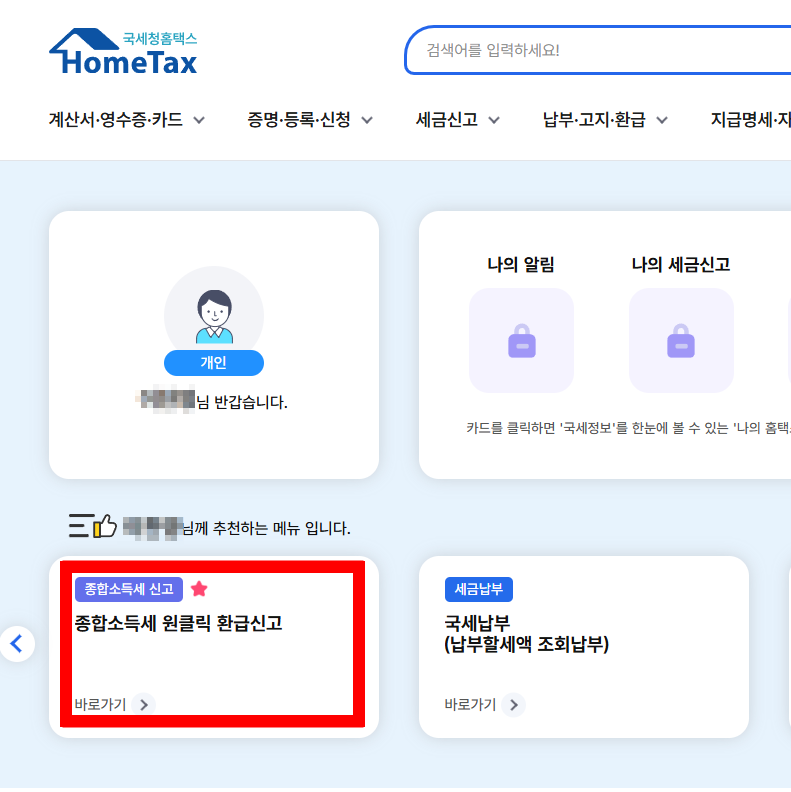The height and width of the screenshot is (792, 791).
Task: Click the '님 반갑습니다.' greeting text
Action: [241, 402]
